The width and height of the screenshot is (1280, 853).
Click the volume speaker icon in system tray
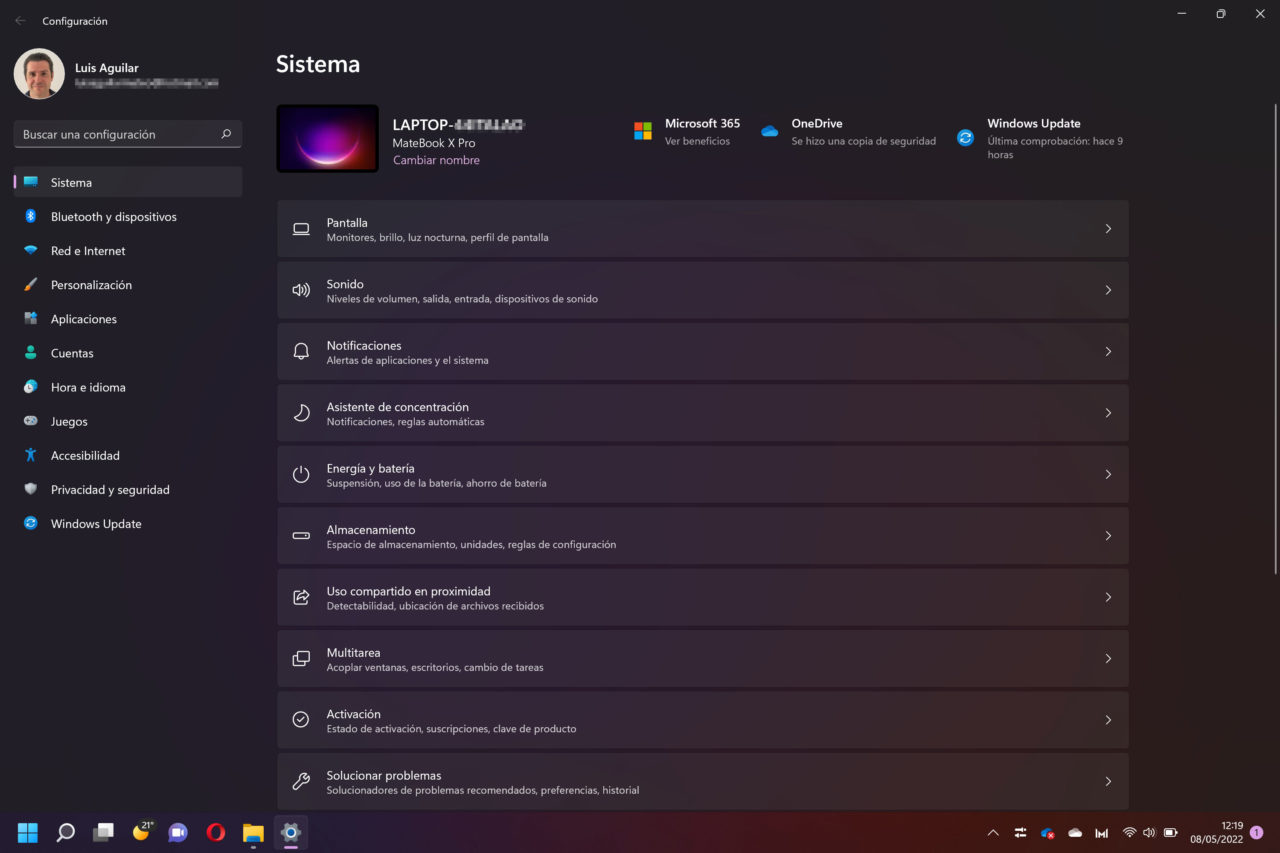coord(1149,832)
